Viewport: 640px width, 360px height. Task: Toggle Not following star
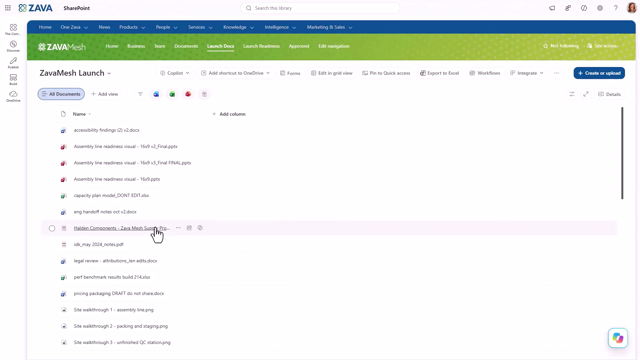pyautogui.click(x=560, y=46)
